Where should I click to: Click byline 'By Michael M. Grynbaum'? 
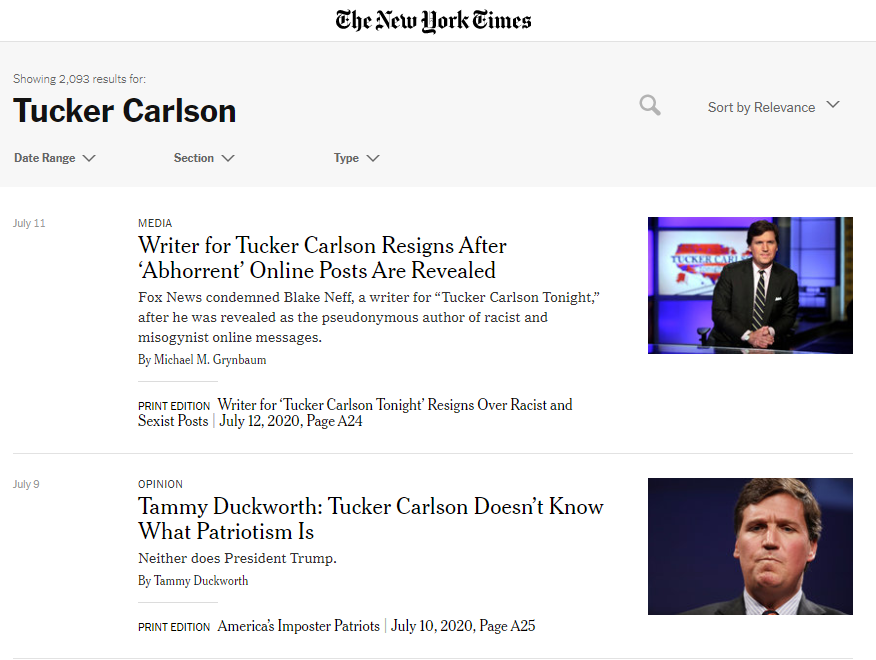(202, 359)
